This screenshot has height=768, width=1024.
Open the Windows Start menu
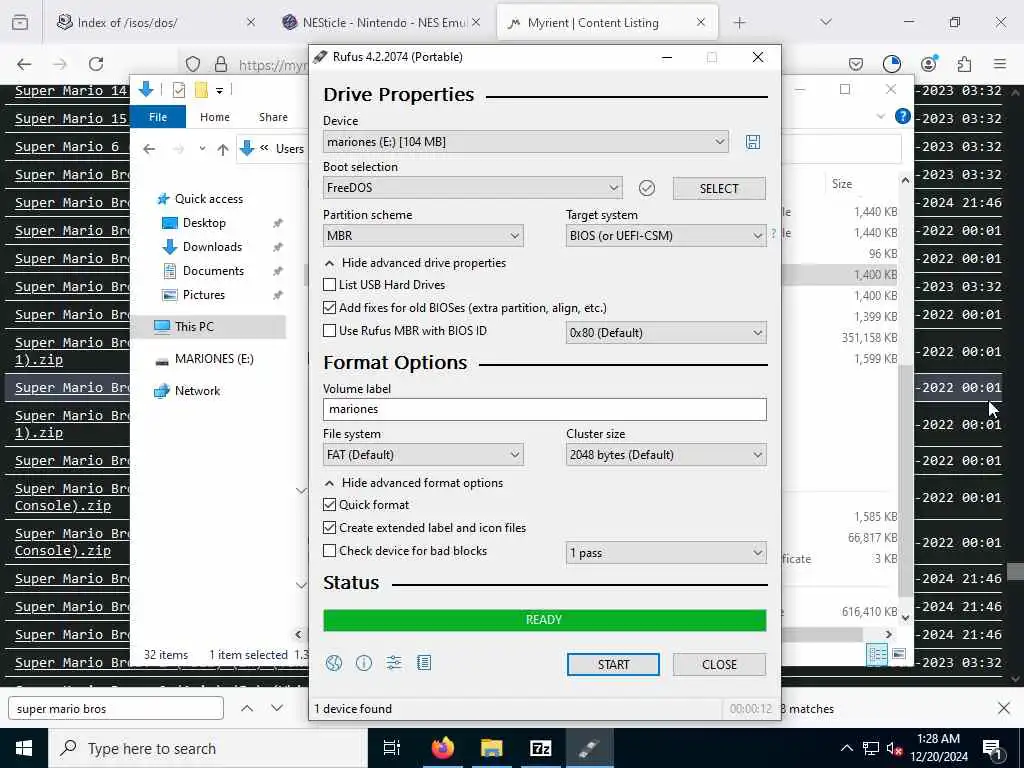24,748
